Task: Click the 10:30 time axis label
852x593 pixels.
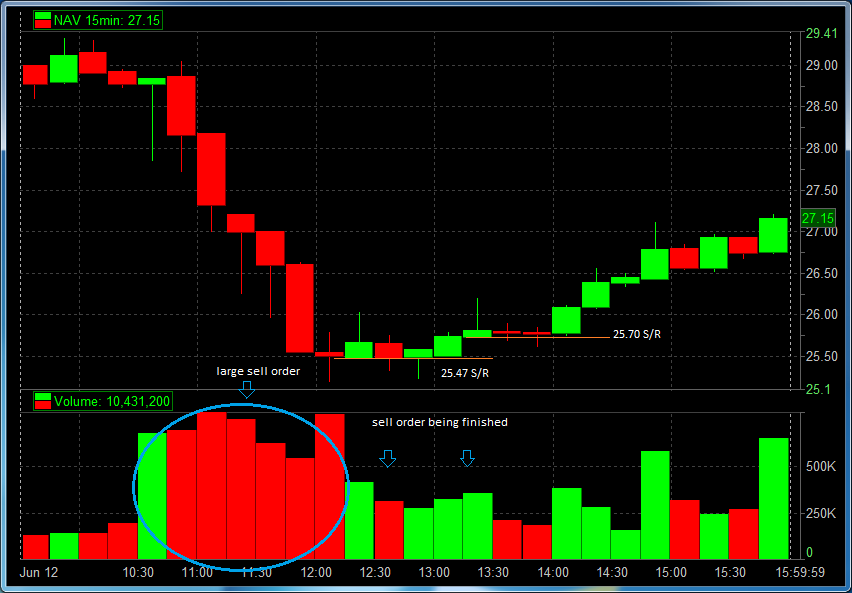Action: pos(138,573)
